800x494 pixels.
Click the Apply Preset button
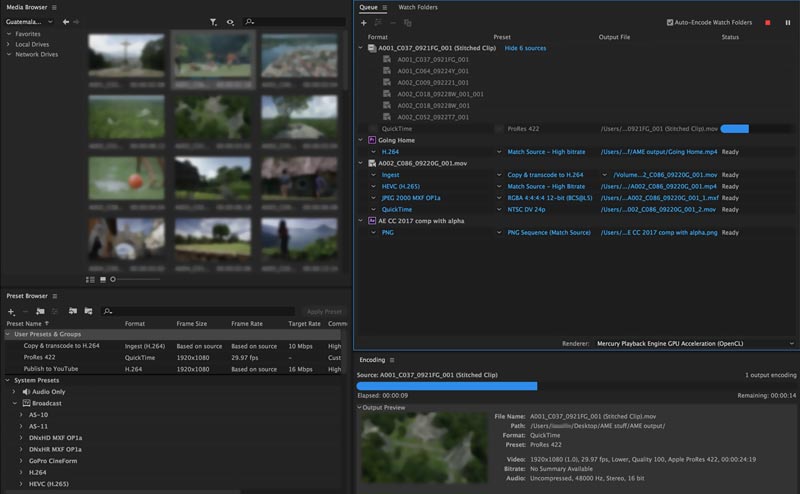(324, 311)
